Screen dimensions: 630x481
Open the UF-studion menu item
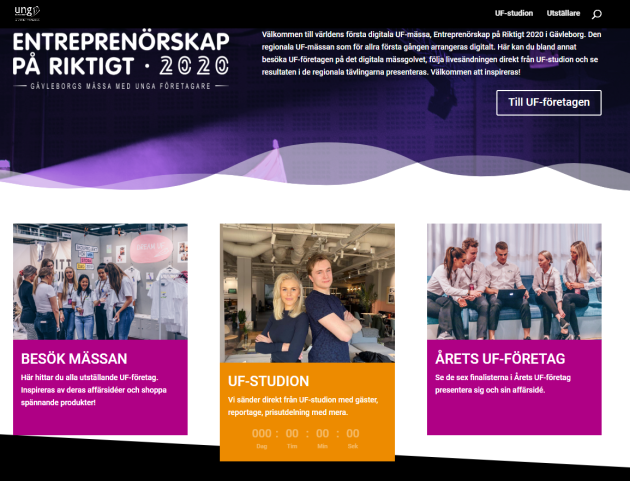tap(514, 13)
